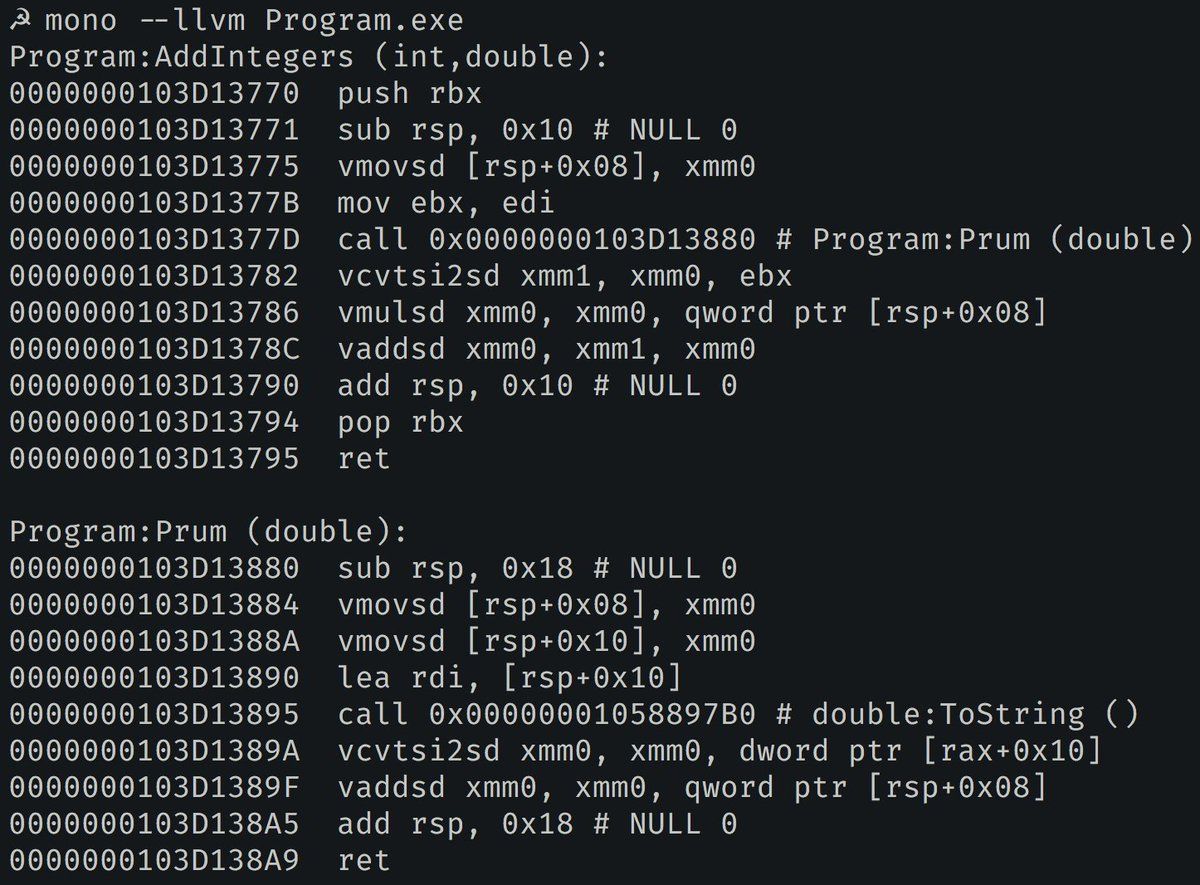1200x885 pixels.
Task: Click the 'pop rbx' instruction
Action: point(402,422)
